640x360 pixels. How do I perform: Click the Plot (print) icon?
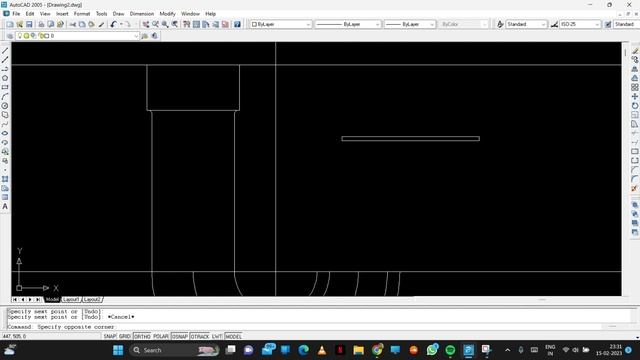coord(41,24)
